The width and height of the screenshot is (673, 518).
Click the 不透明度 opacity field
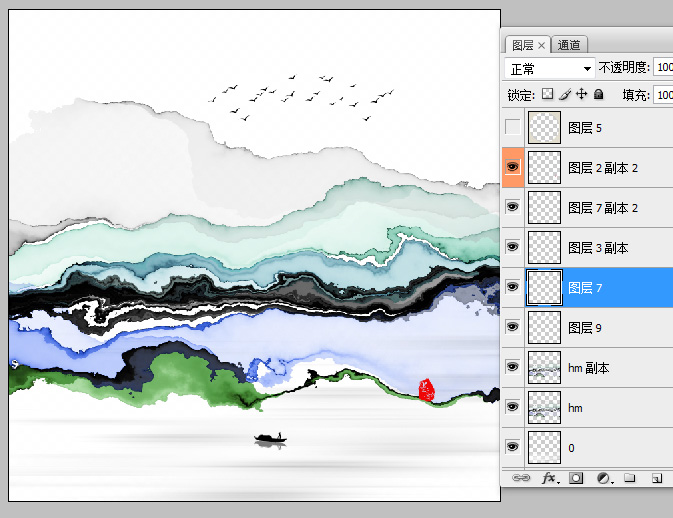[663, 67]
